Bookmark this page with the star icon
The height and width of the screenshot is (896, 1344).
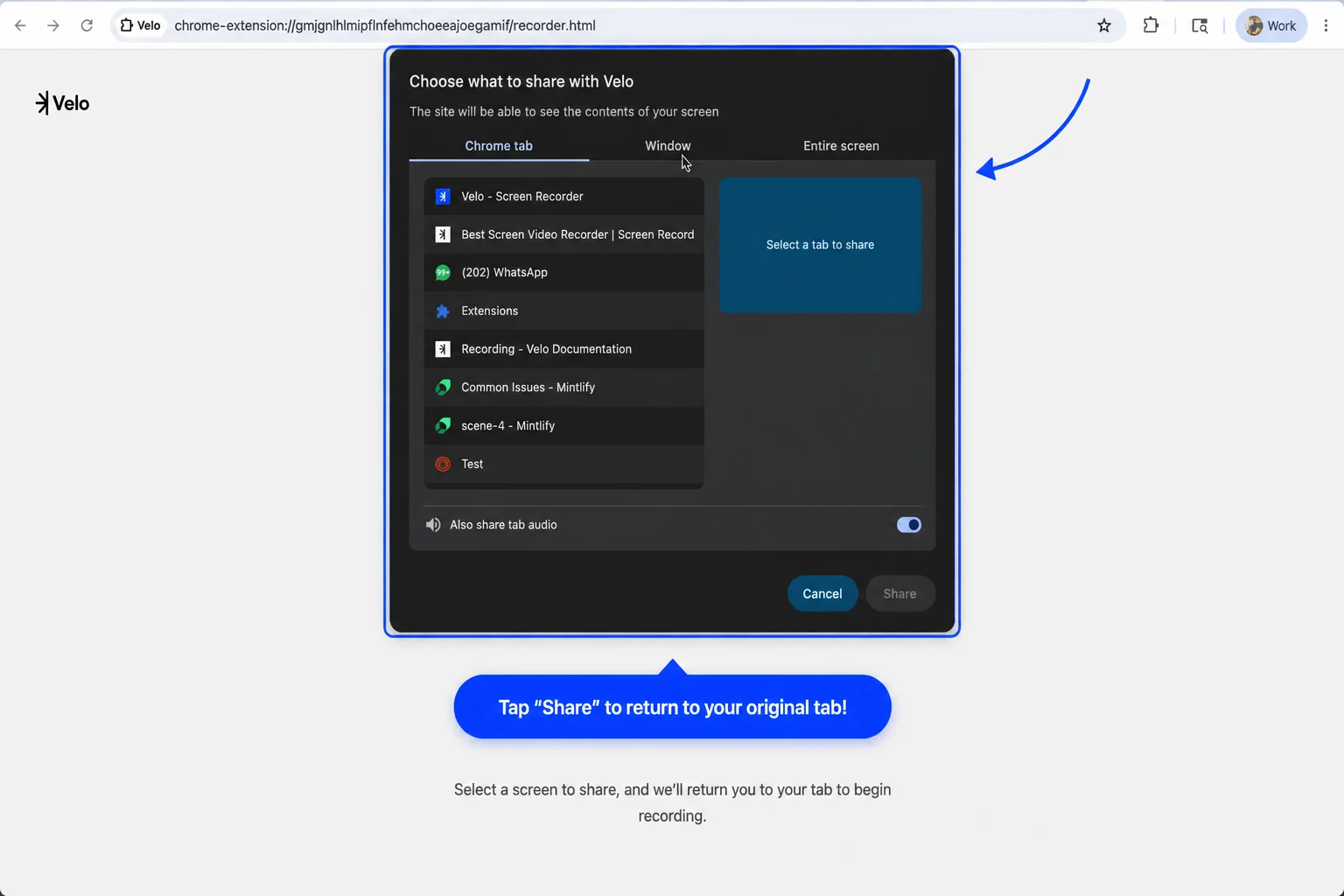1104,25
